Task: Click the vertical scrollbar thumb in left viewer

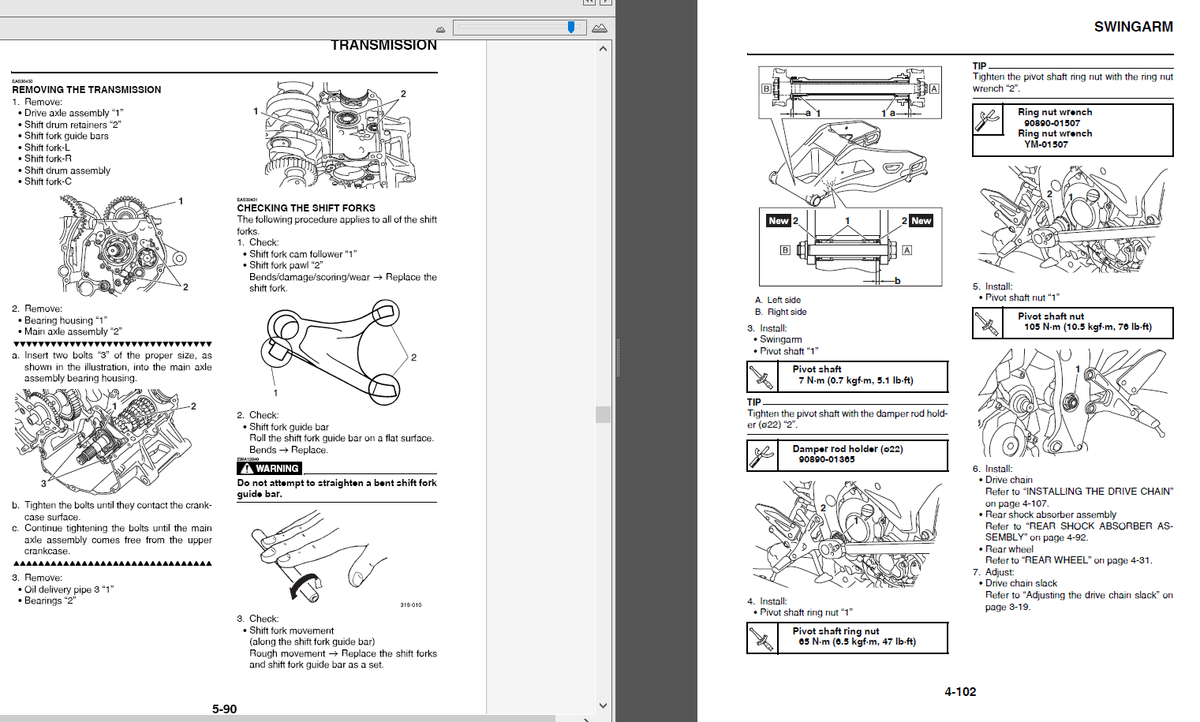Action: click(601, 414)
